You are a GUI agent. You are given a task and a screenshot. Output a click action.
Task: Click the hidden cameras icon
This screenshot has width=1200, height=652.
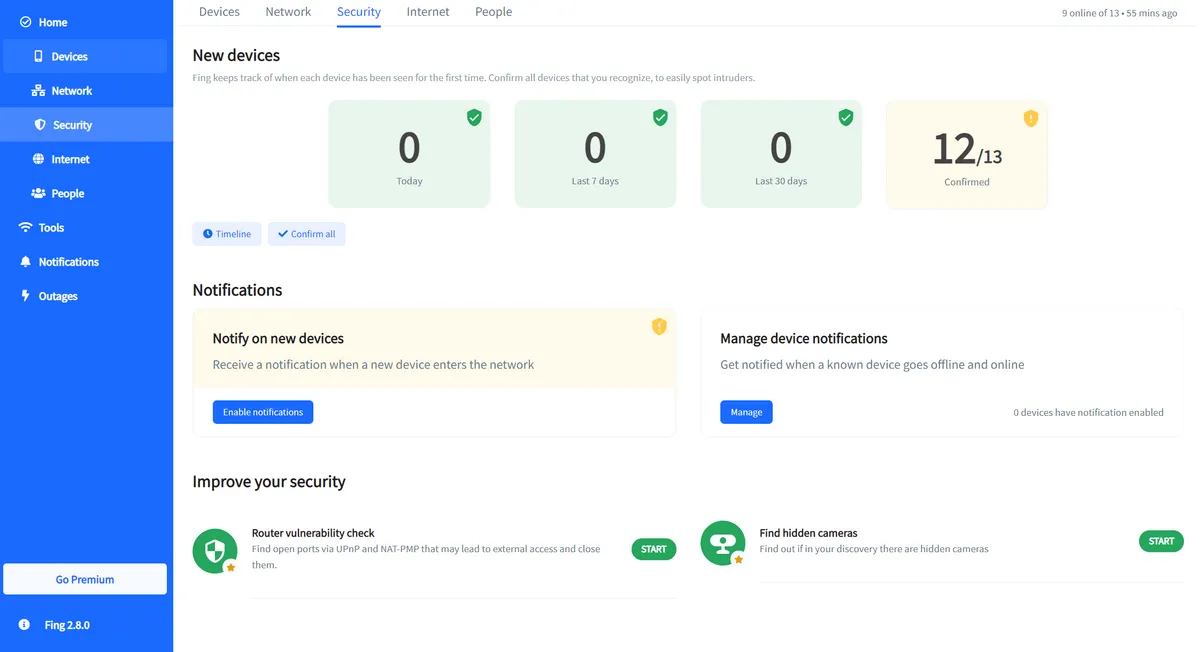tap(722, 543)
